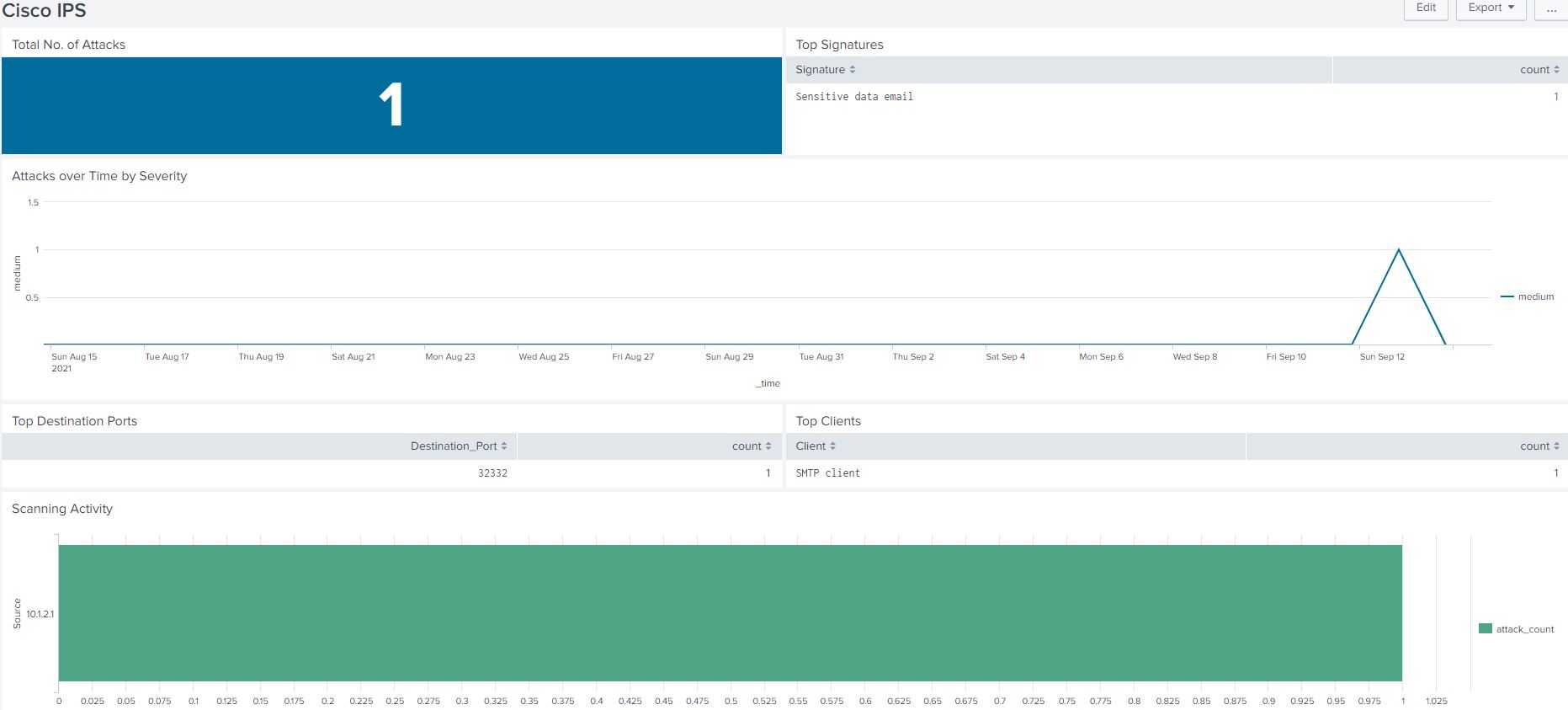This screenshot has width=1568, height=710.
Task: Click the Scanning Activity panel title
Action: click(x=62, y=509)
